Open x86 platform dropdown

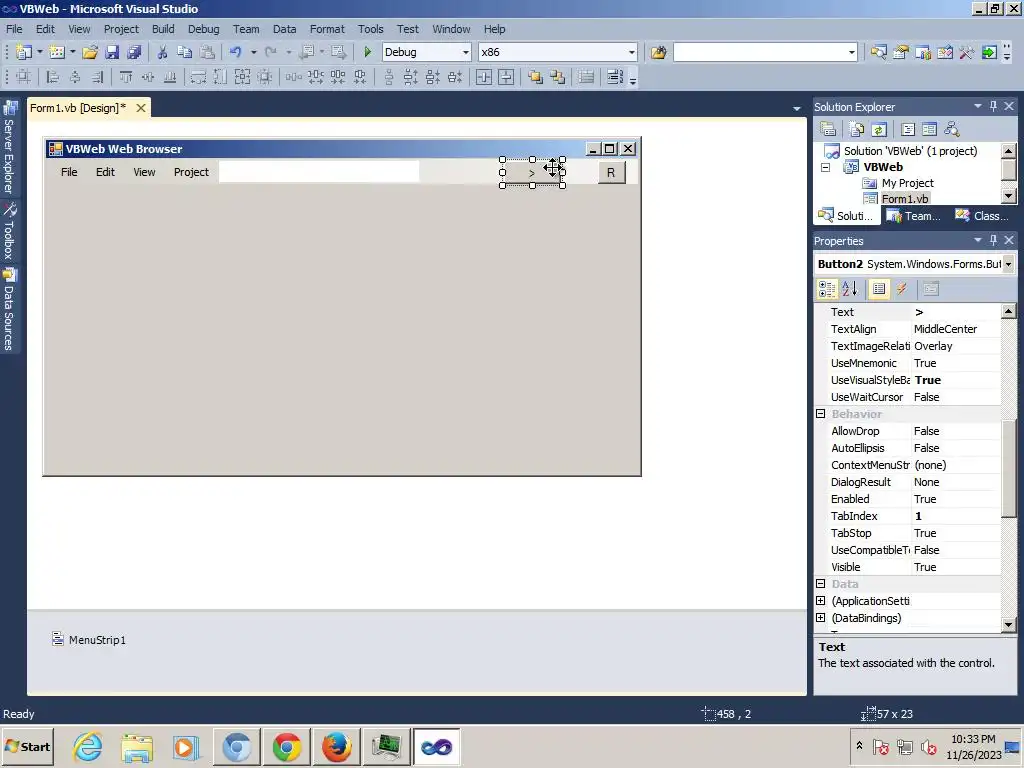632,52
